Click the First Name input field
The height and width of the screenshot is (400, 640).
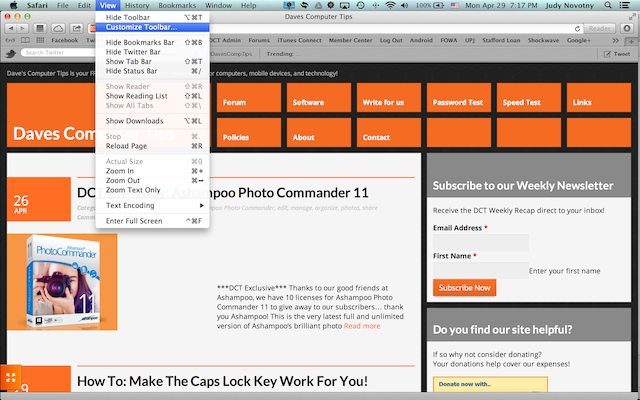point(481,271)
